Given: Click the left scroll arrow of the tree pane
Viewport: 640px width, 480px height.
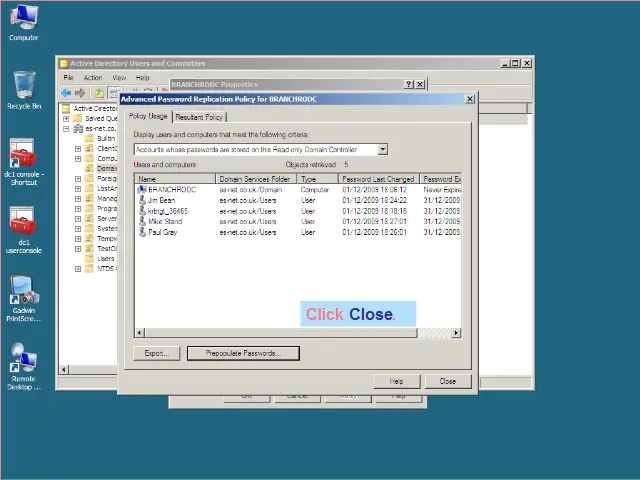Looking at the screenshot, I should [64, 370].
